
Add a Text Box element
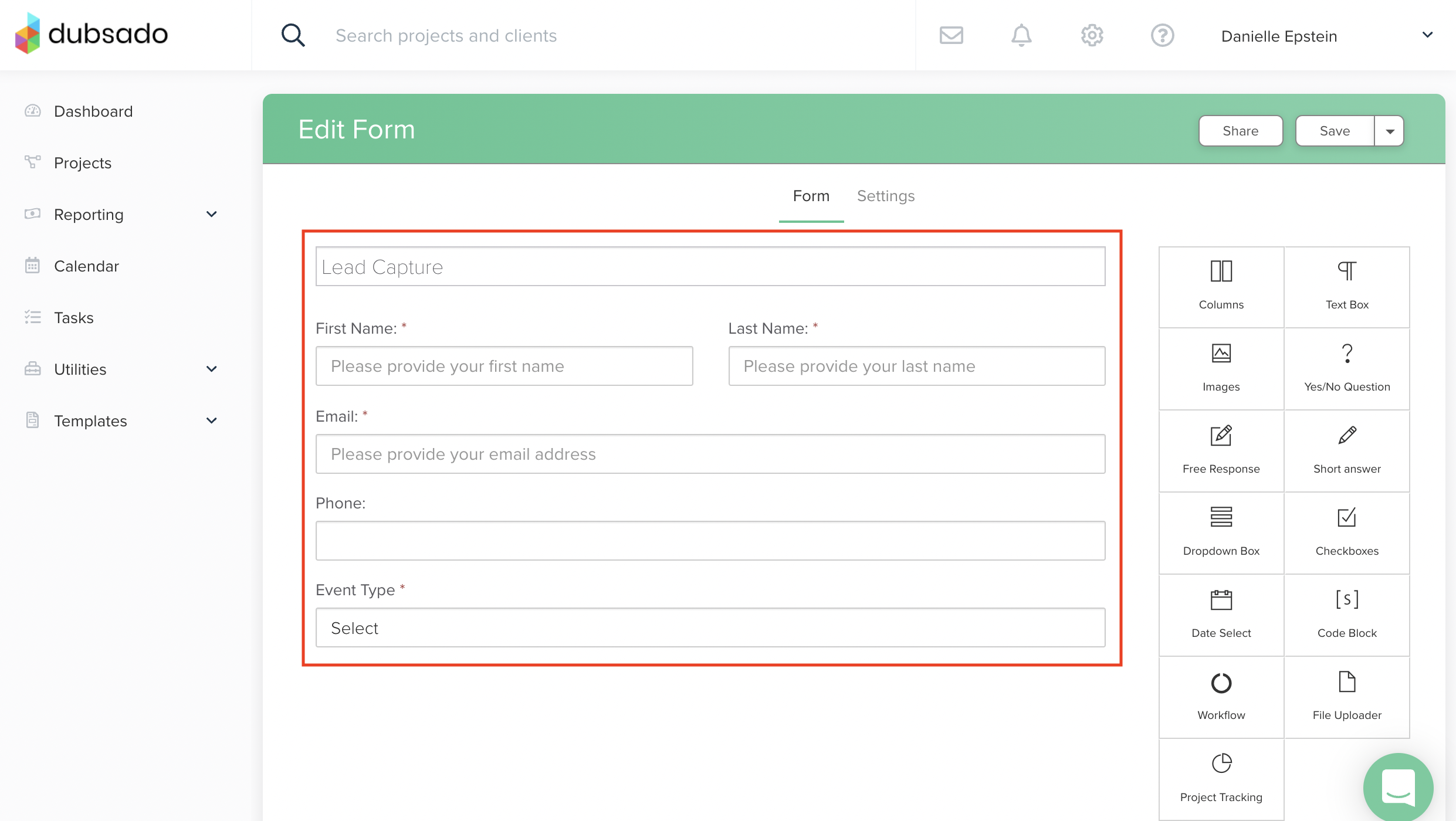[1346, 286]
